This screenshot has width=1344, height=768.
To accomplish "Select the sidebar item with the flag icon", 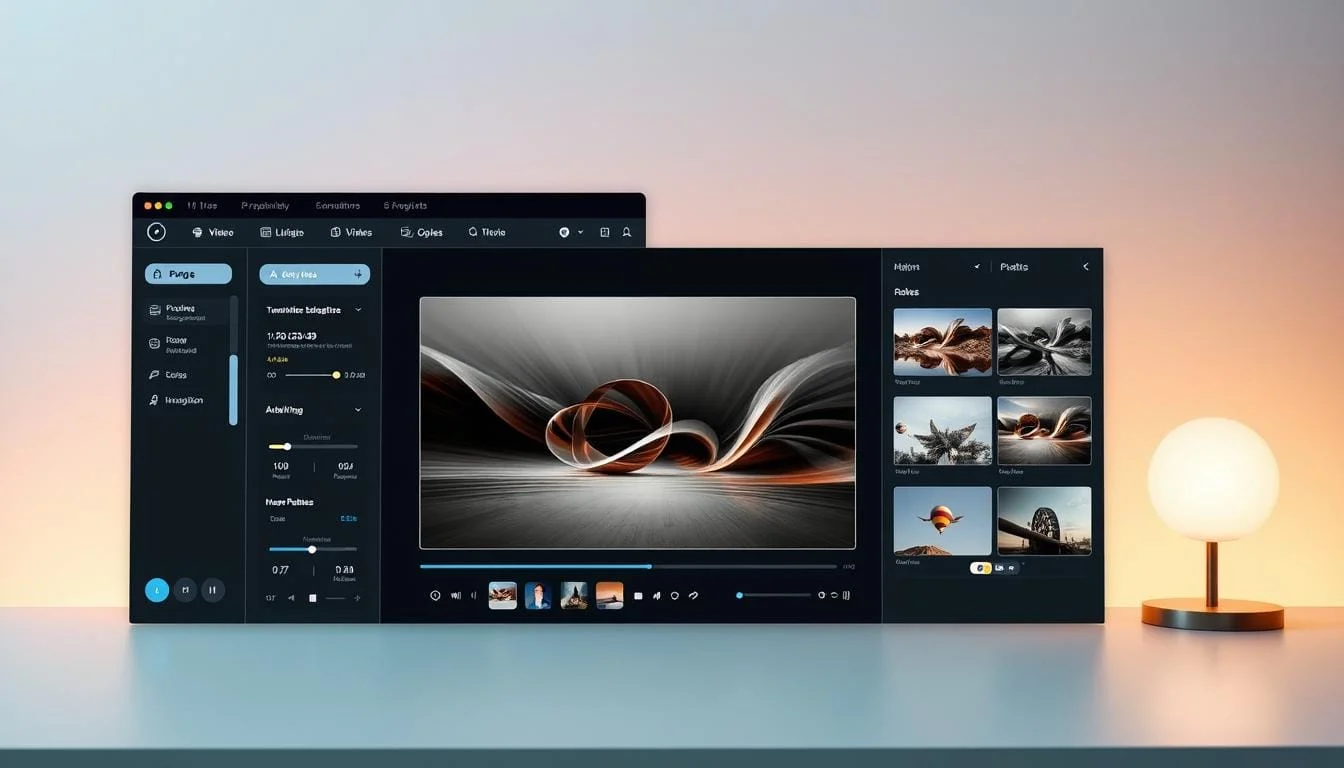I will point(168,375).
